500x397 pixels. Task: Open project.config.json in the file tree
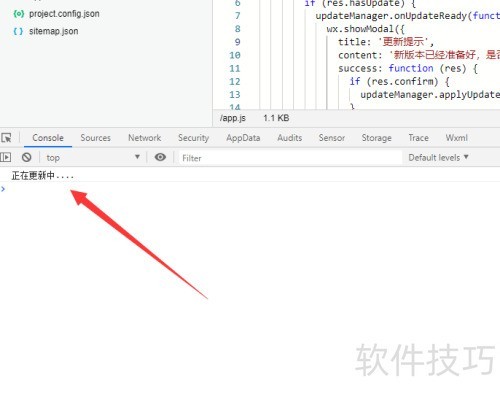click(x=64, y=14)
